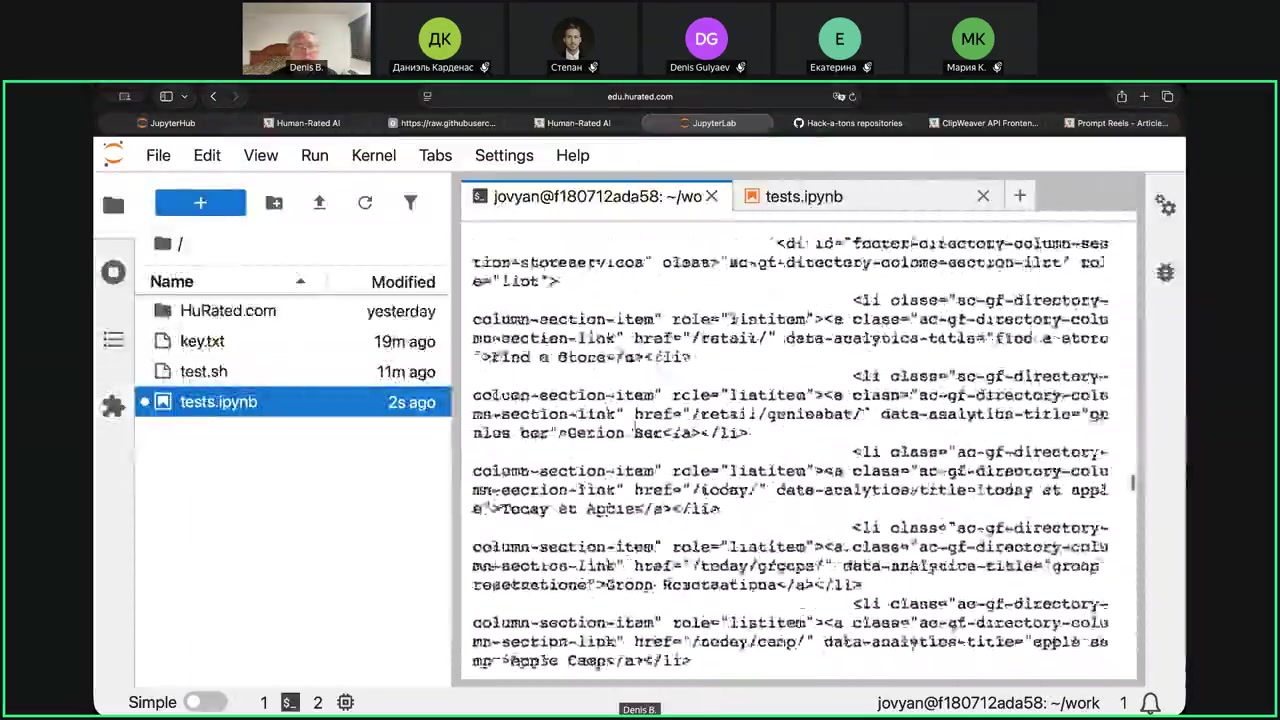This screenshot has height=720, width=1280.
Task: Open the Kernel menu
Action: tap(373, 156)
